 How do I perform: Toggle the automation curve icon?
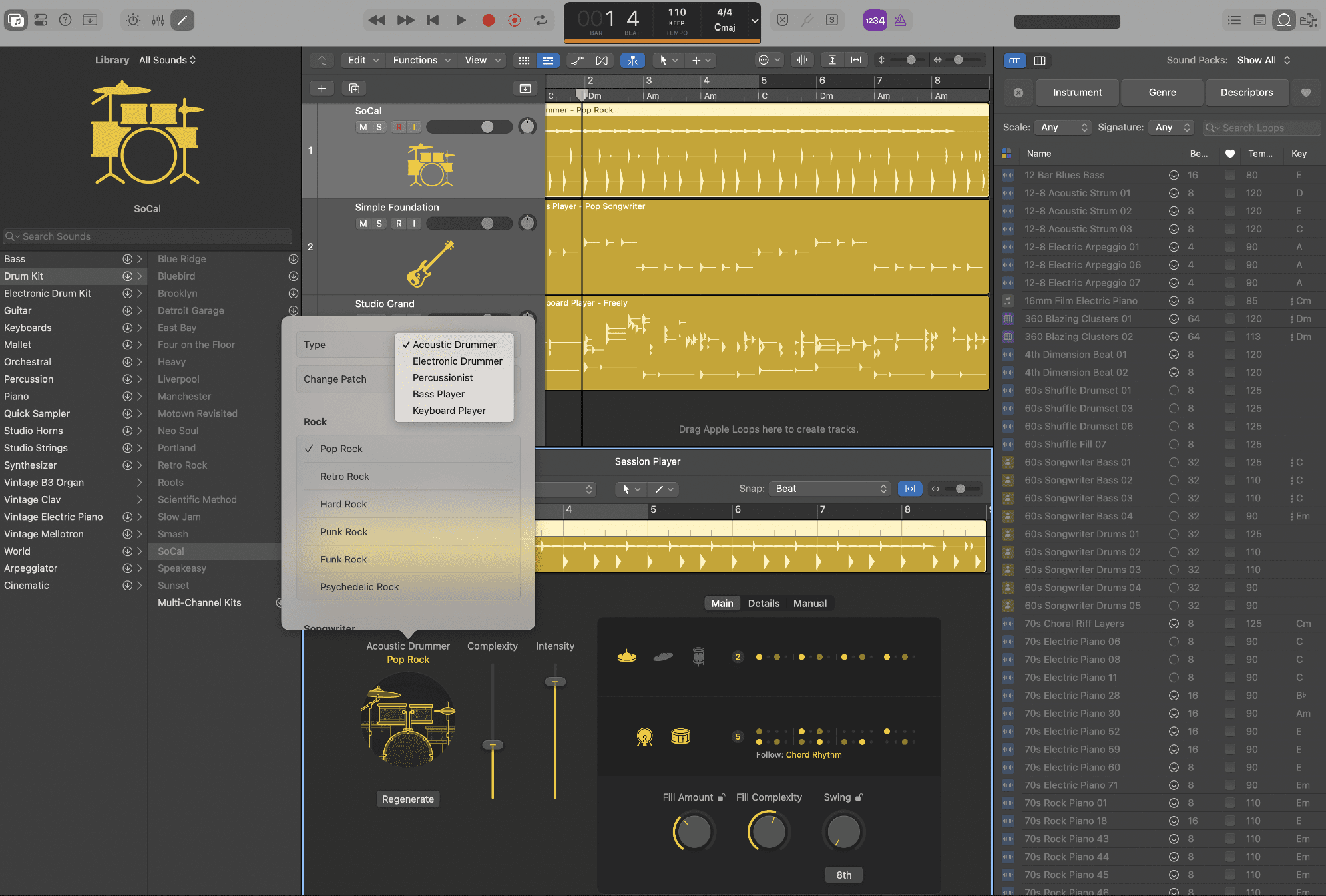point(577,60)
